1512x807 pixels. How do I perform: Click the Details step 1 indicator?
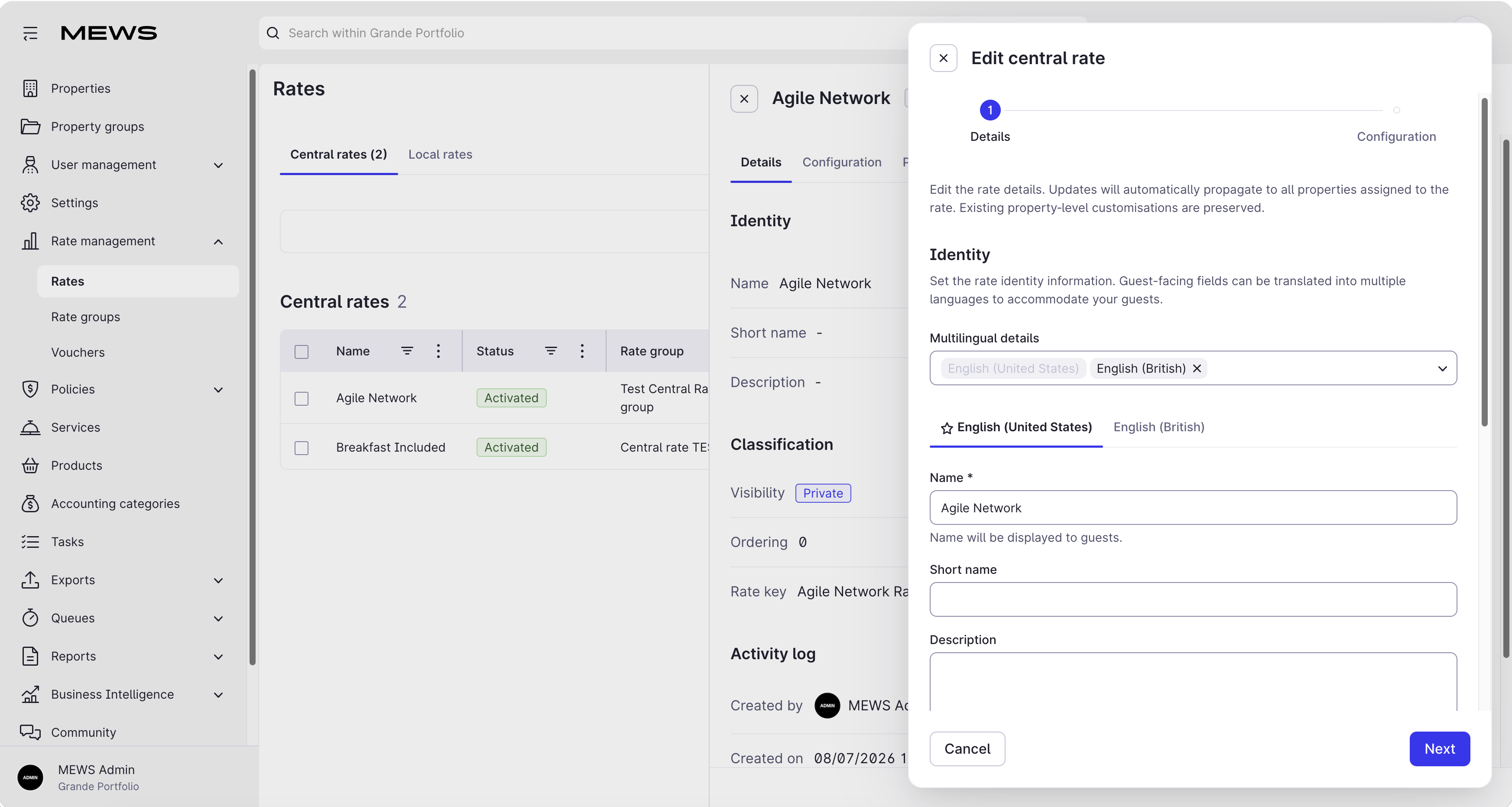point(990,110)
